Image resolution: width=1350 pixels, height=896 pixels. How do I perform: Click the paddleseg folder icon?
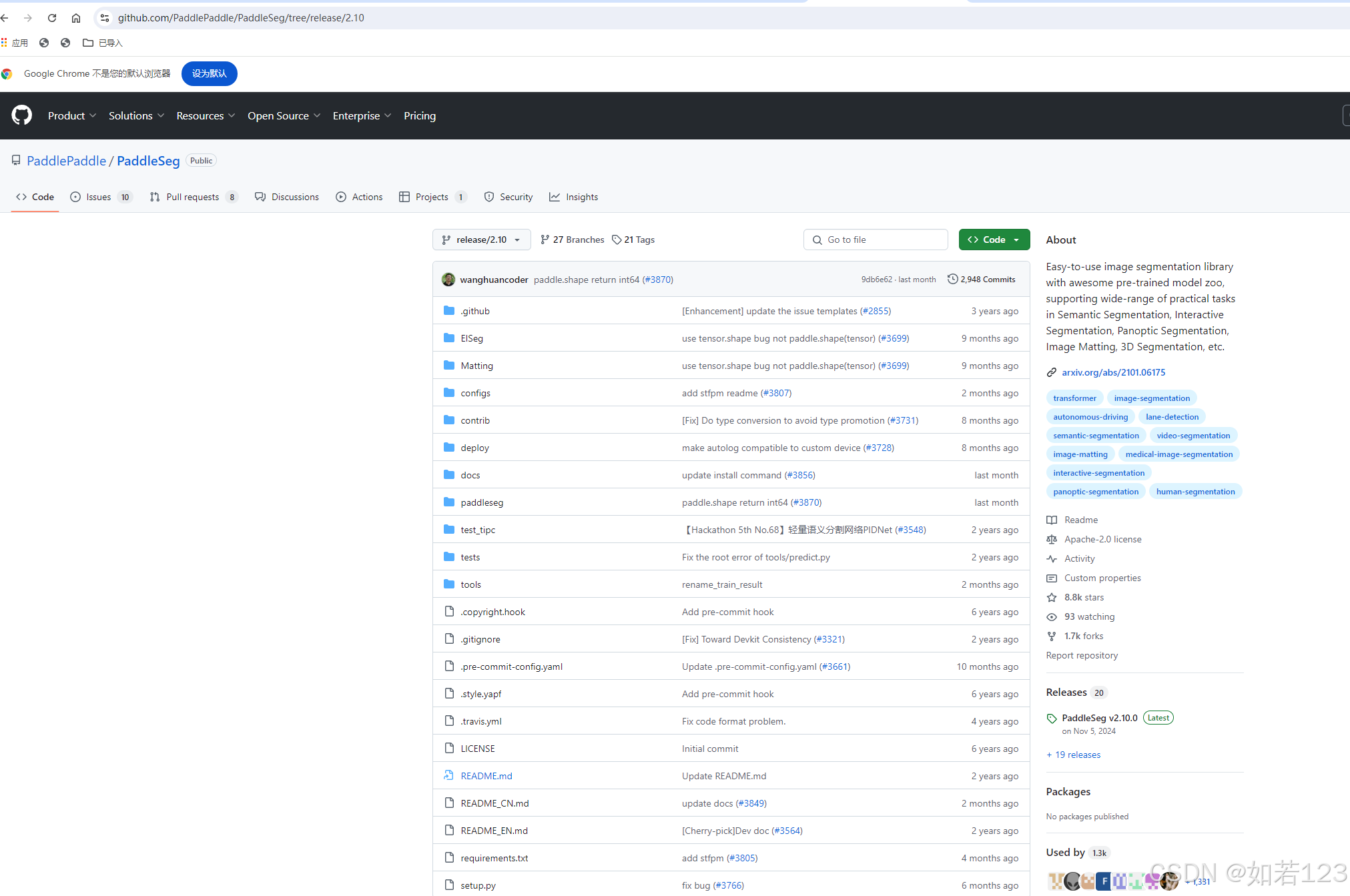point(449,502)
